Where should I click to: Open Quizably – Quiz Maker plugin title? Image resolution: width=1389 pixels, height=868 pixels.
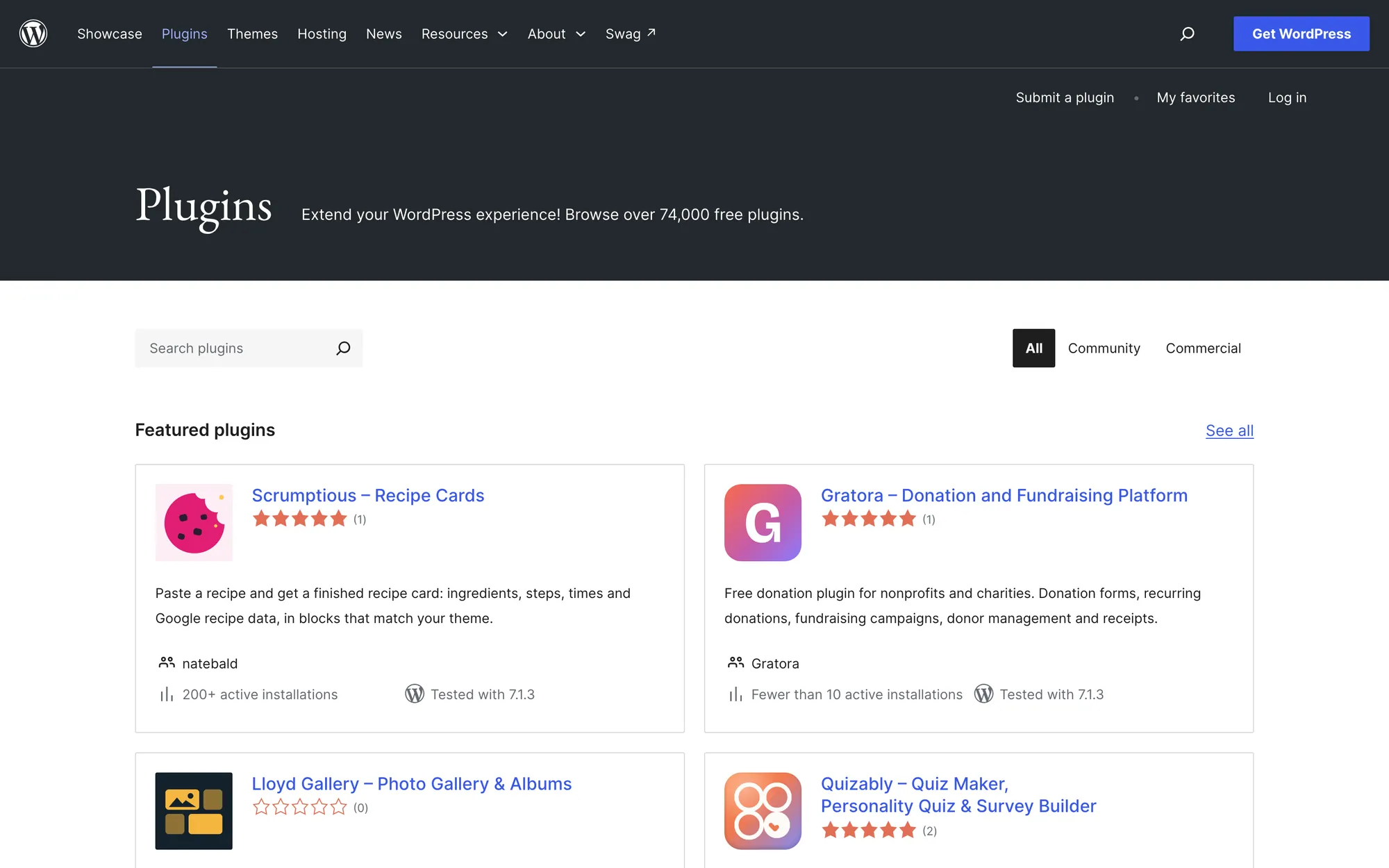[x=958, y=794]
